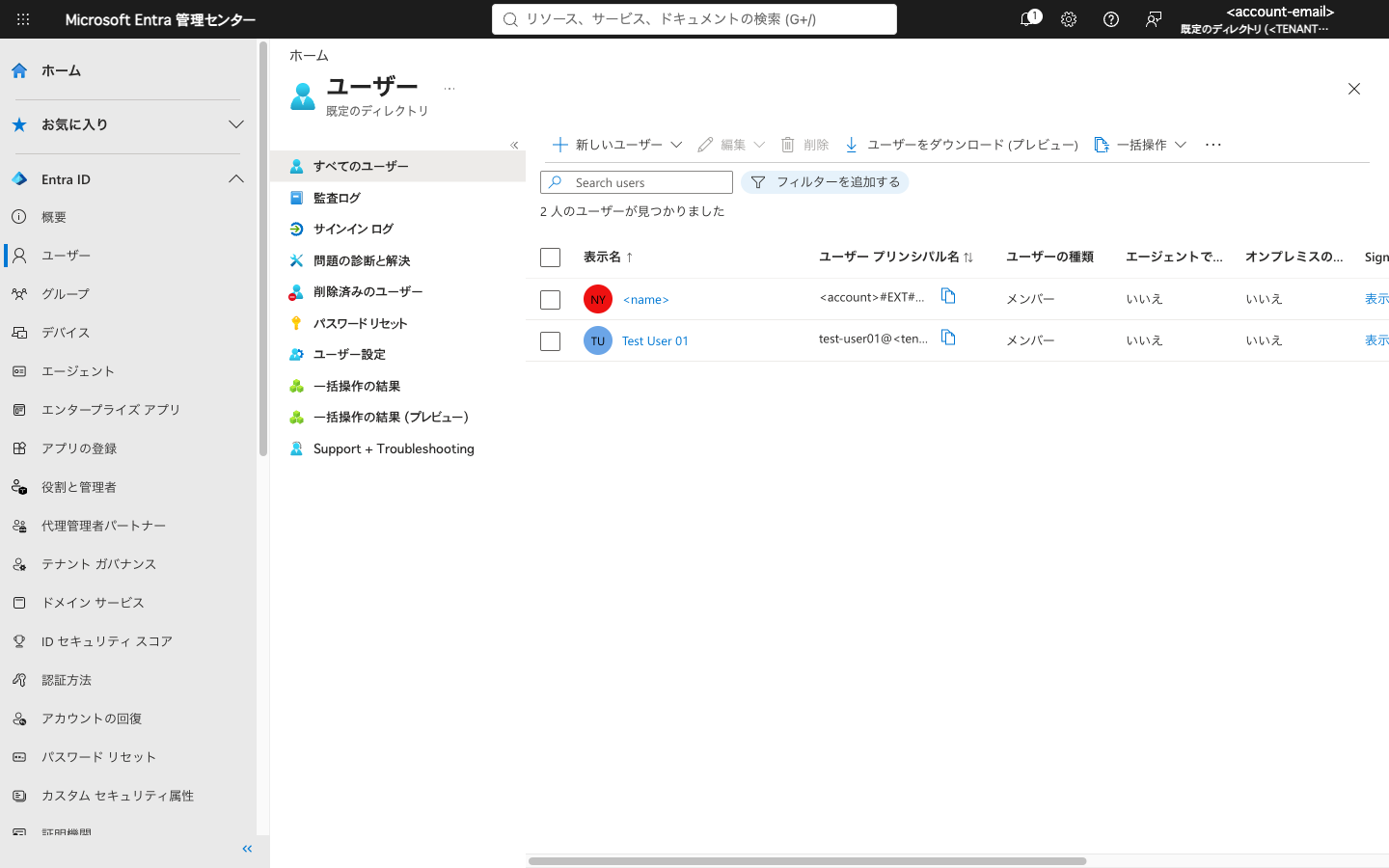Screen dimensions: 1389x868
Task: Open the 一括操作 dropdown
Action: point(1140,145)
